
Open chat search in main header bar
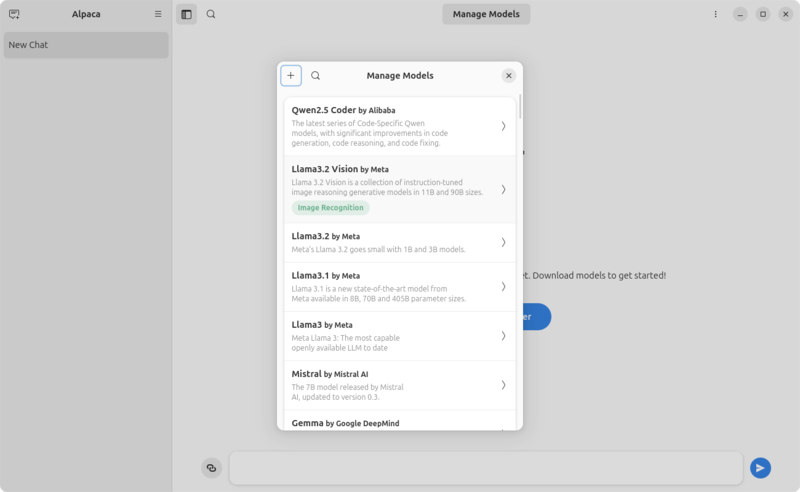click(x=211, y=15)
